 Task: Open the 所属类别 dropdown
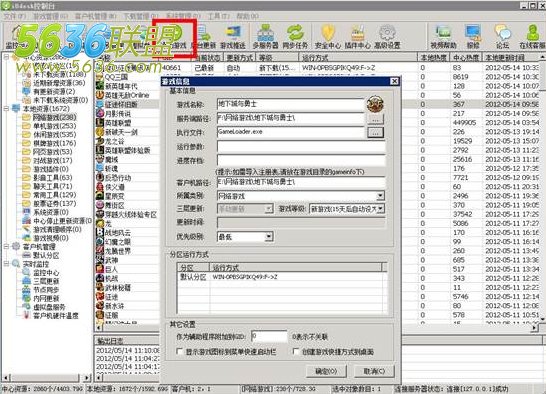(381, 196)
